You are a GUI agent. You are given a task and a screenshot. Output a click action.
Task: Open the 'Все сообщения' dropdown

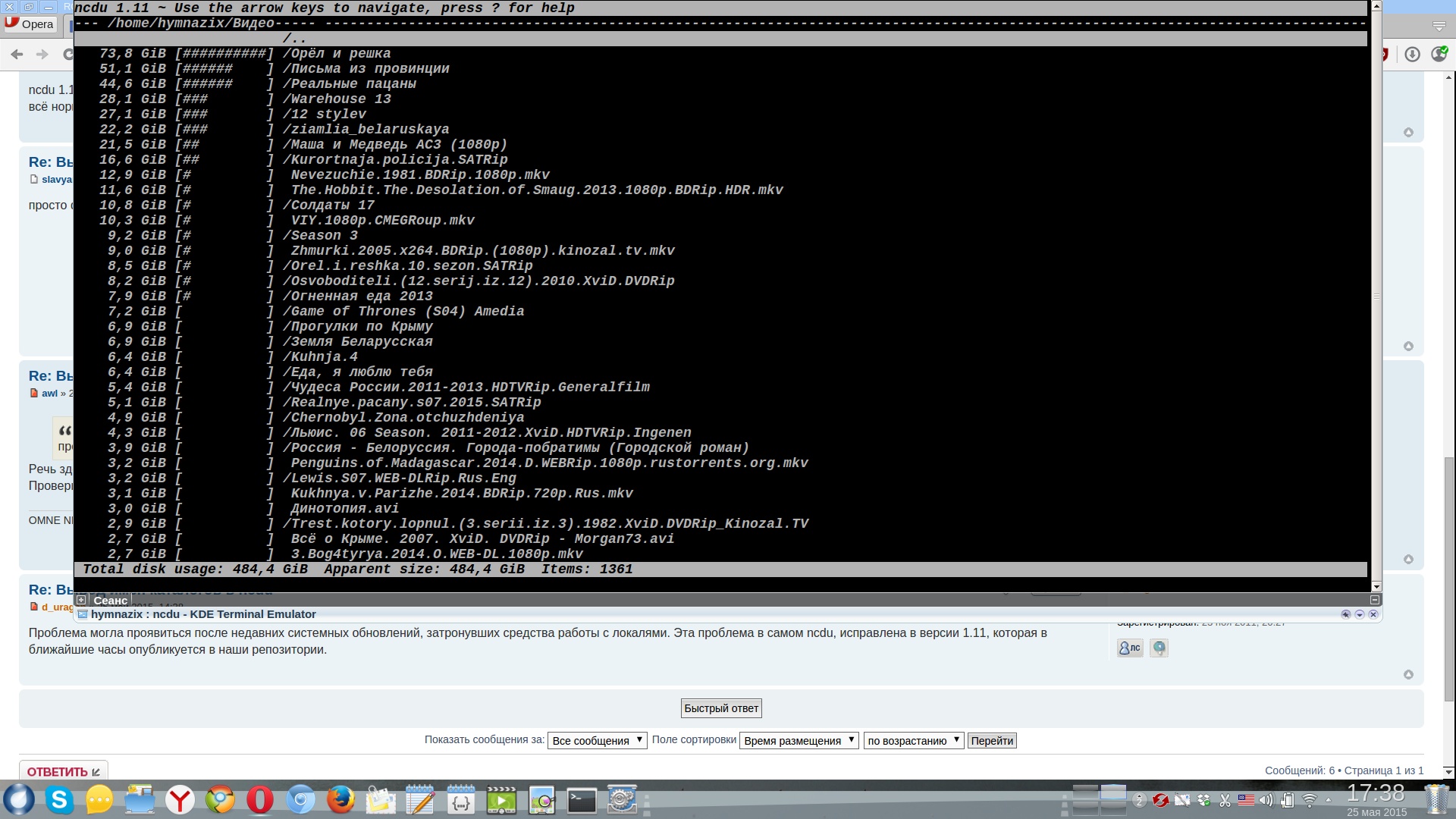coord(597,740)
